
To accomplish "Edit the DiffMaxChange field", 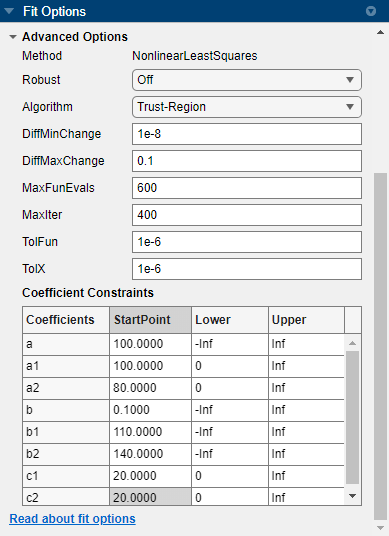I will point(247,161).
